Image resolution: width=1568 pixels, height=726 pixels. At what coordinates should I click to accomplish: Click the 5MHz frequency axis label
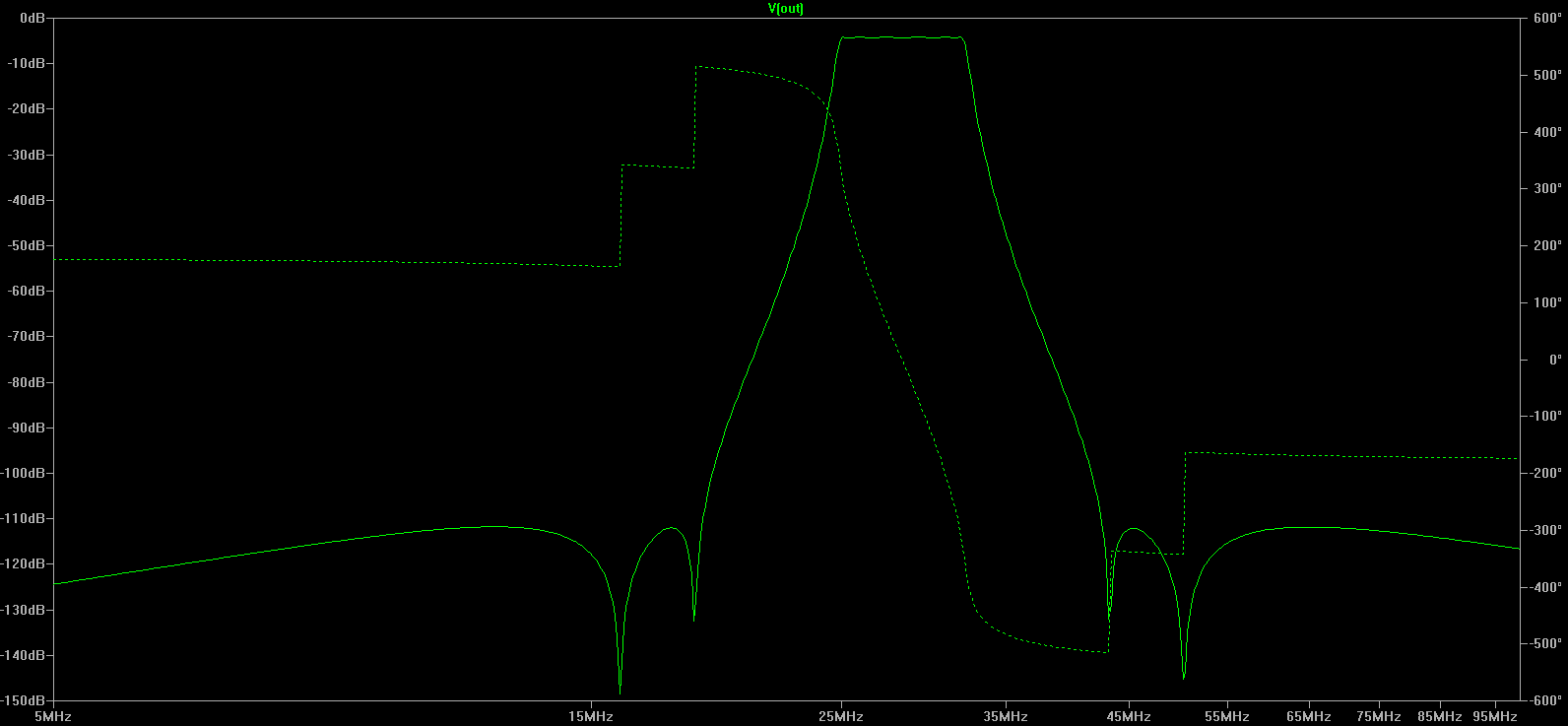click(x=53, y=716)
